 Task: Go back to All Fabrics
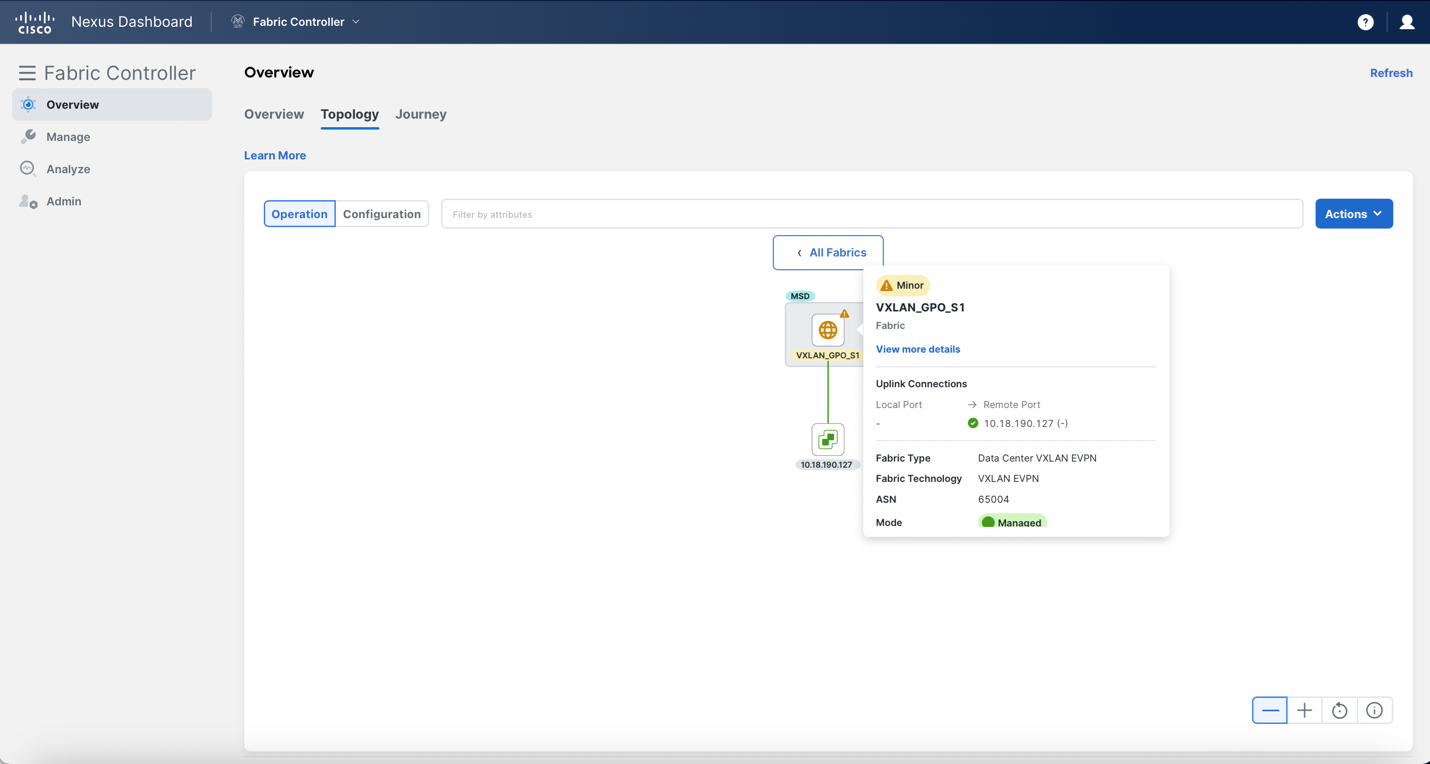(828, 253)
